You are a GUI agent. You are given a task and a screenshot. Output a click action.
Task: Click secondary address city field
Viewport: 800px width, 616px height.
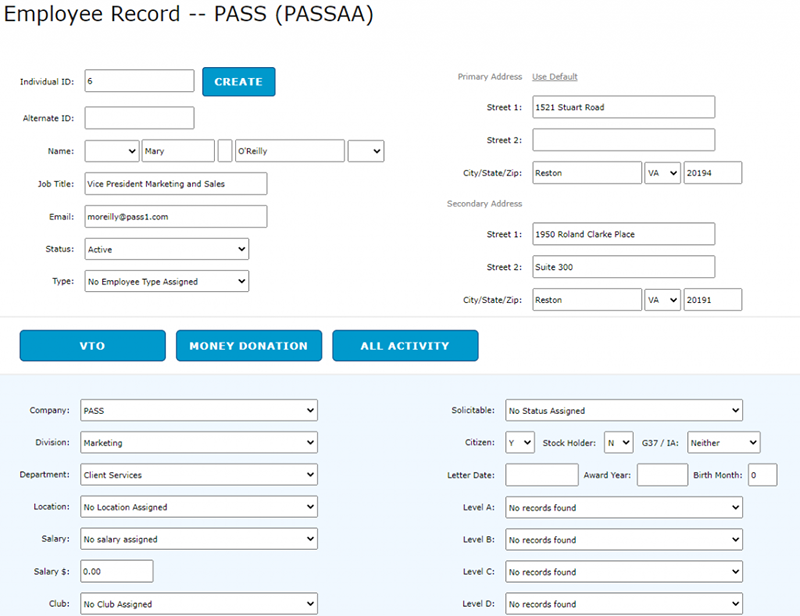pyautogui.click(x=587, y=300)
